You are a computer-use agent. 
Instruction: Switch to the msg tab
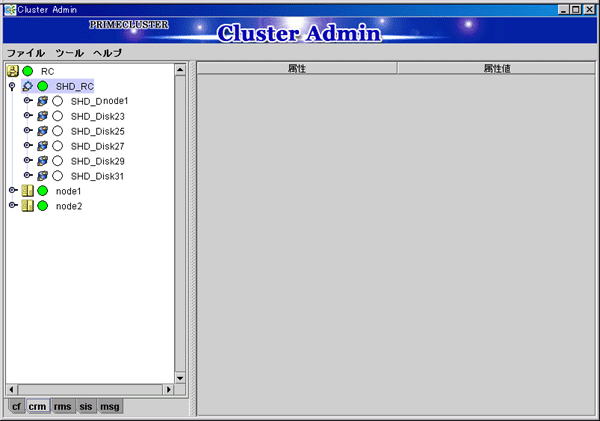point(109,406)
